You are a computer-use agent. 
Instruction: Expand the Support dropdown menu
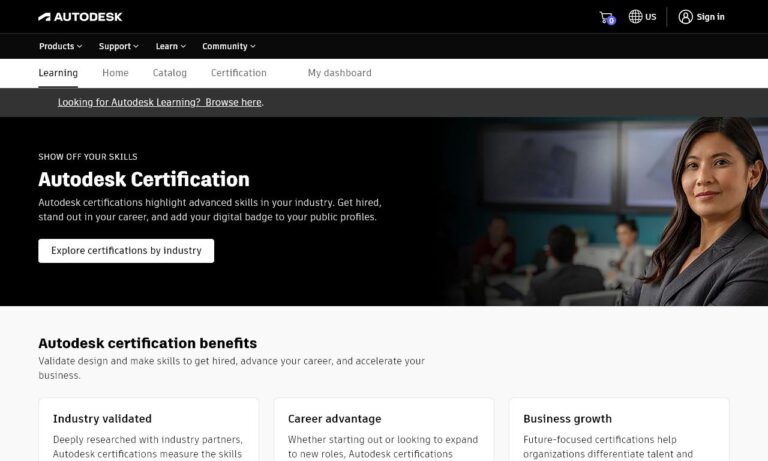(118, 46)
